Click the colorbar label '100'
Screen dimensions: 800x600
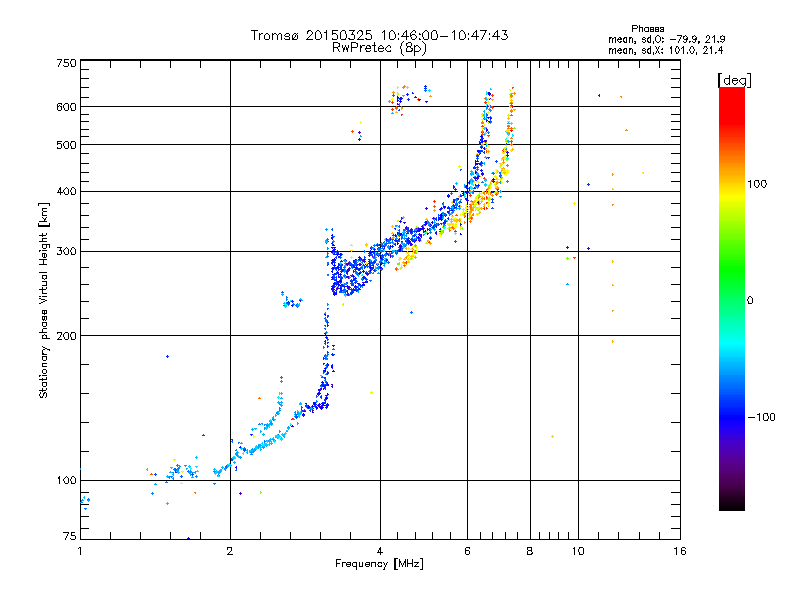(757, 184)
